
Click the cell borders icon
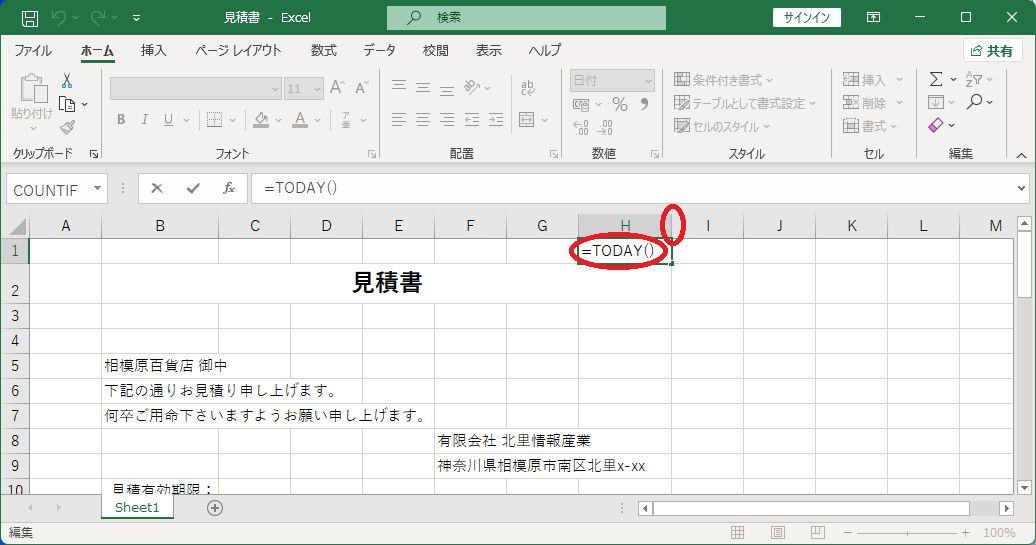coord(214,120)
